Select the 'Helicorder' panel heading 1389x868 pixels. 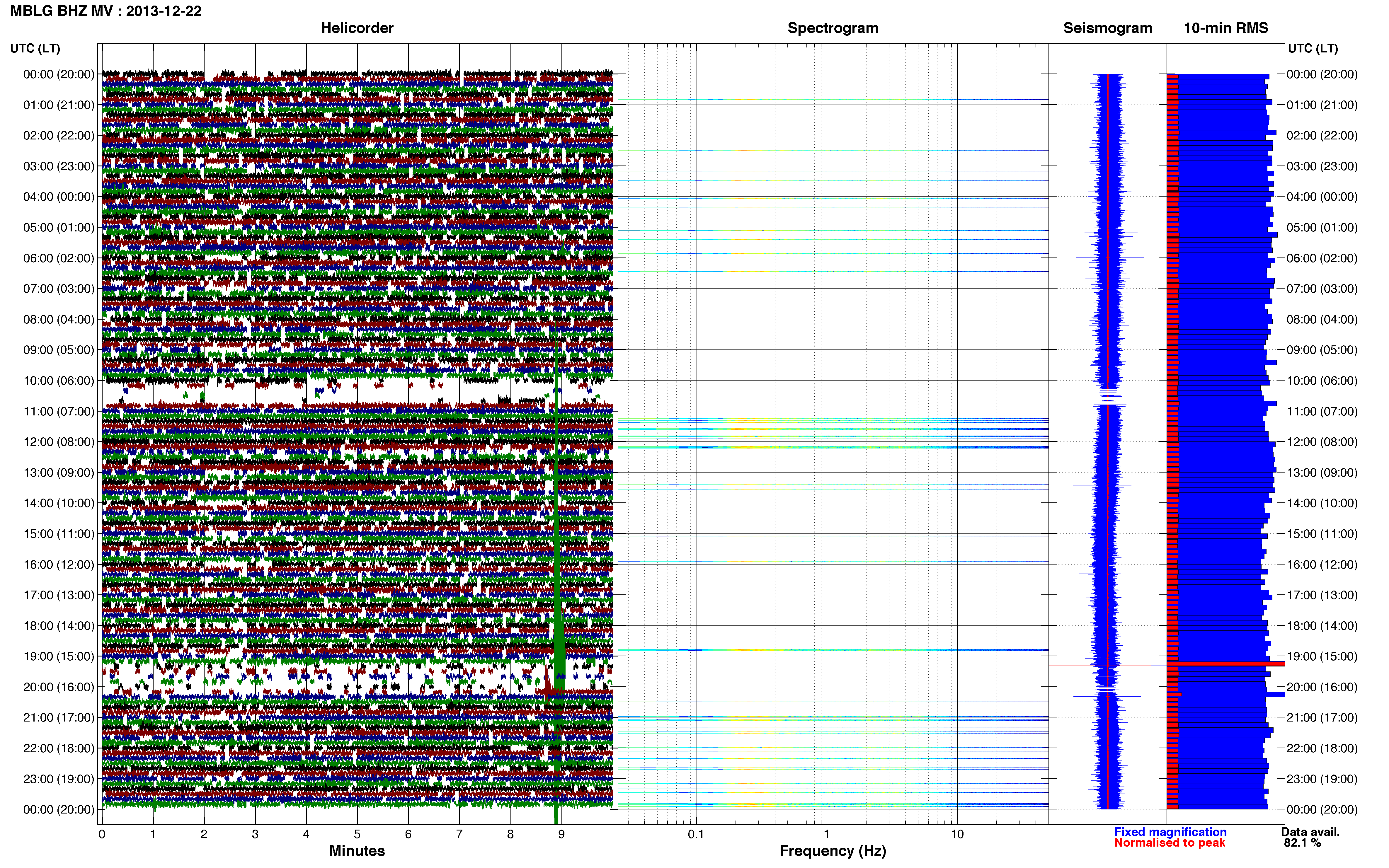[x=357, y=28]
